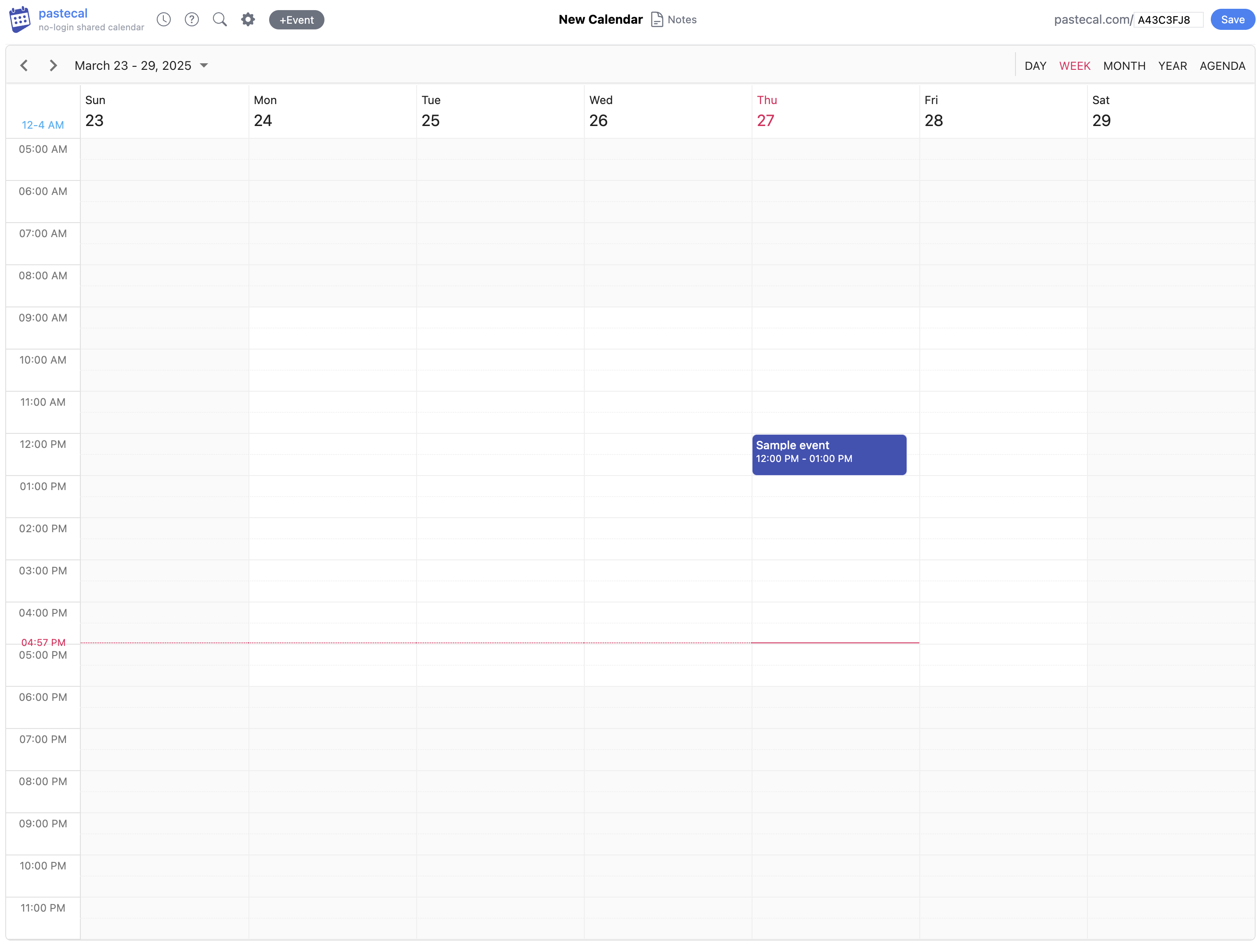Click the pastecal calendar logo icon

point(20,19)
